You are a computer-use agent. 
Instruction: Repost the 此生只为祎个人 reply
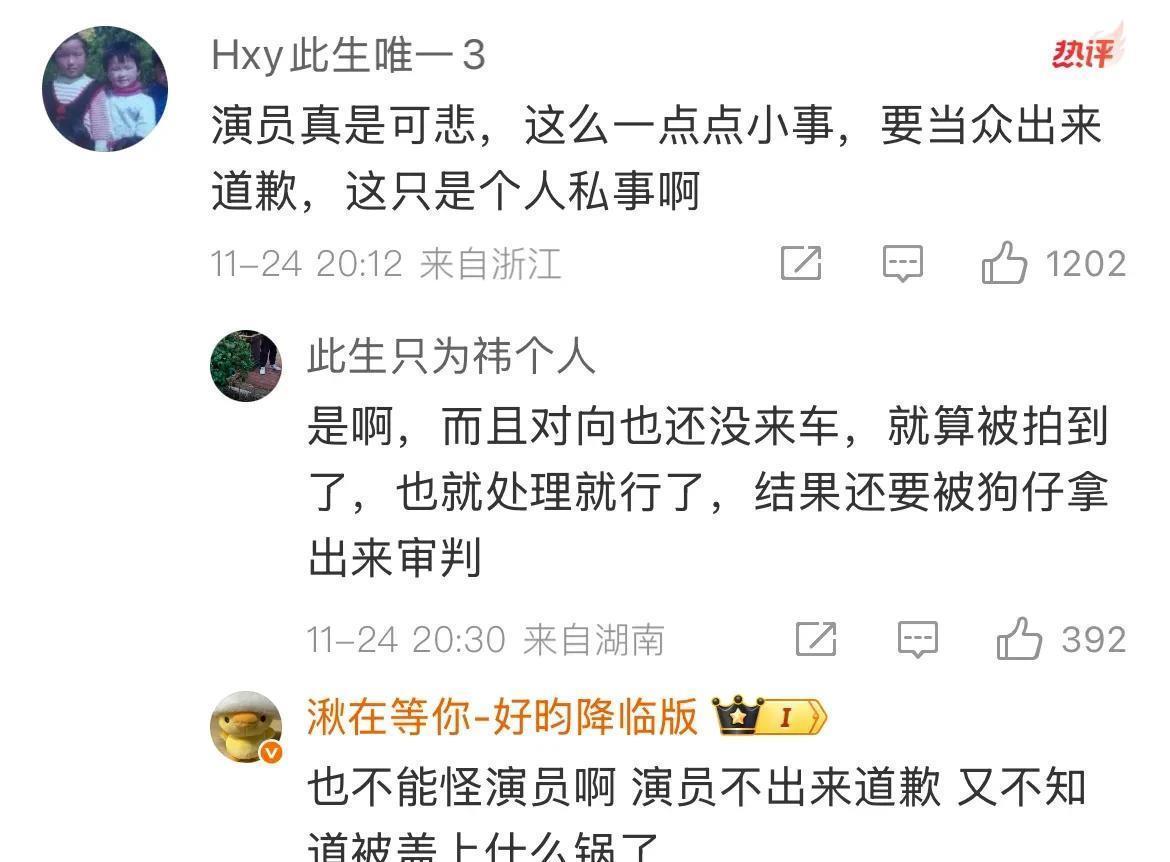[x=816, y=639]
